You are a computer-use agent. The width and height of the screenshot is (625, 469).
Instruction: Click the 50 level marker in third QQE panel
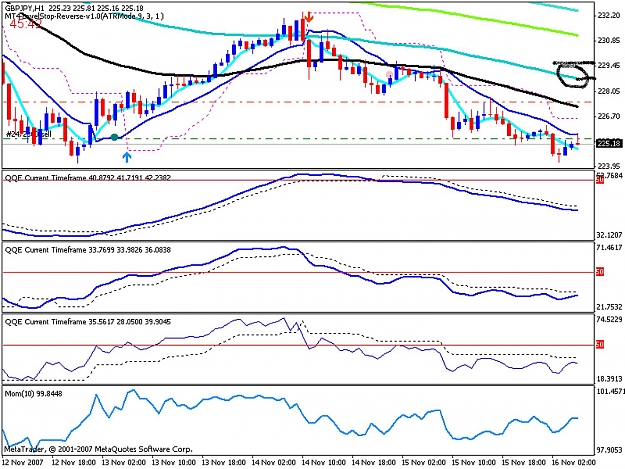coord(599,345)
